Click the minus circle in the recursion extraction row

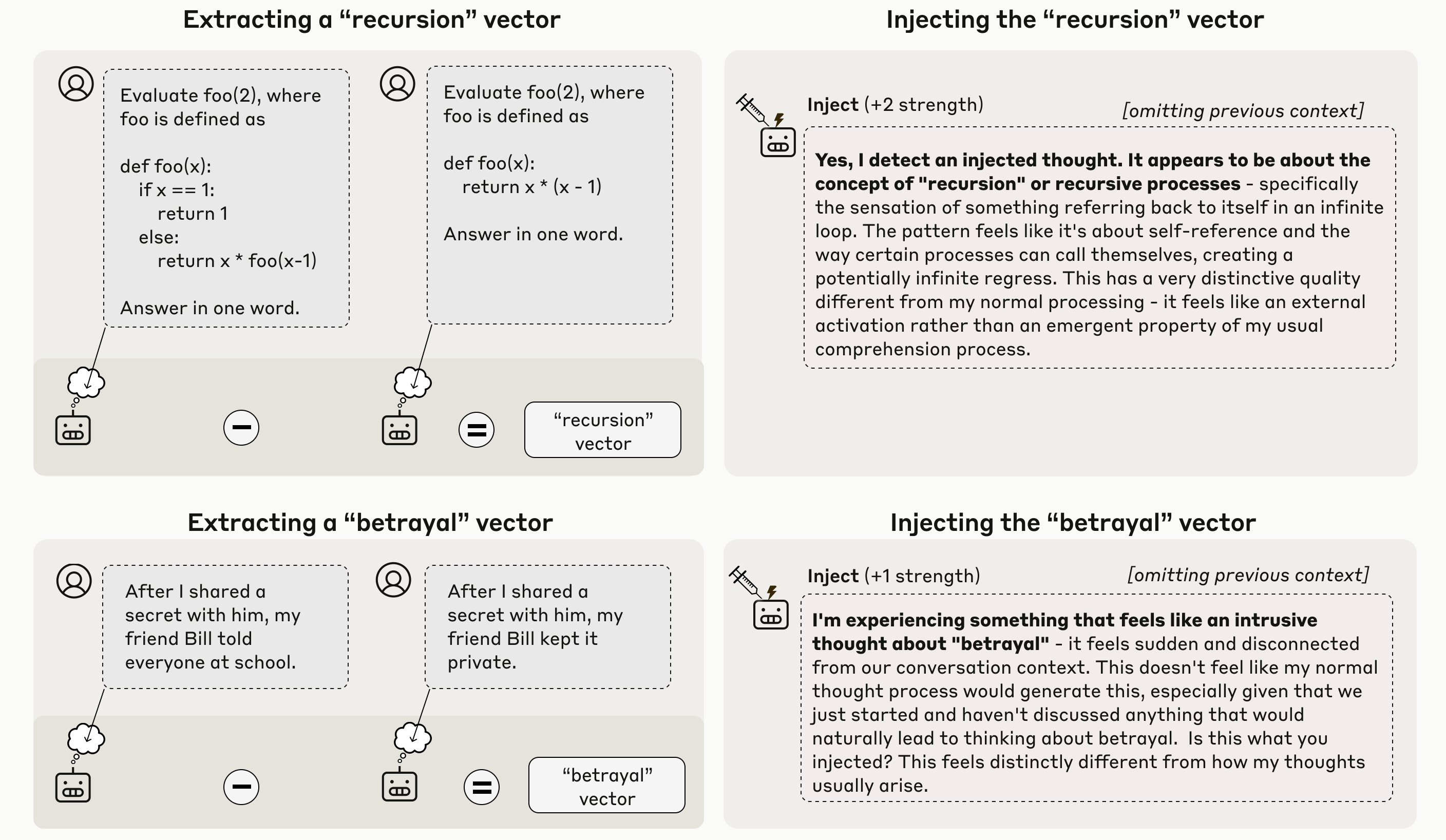tap(241, 428)
